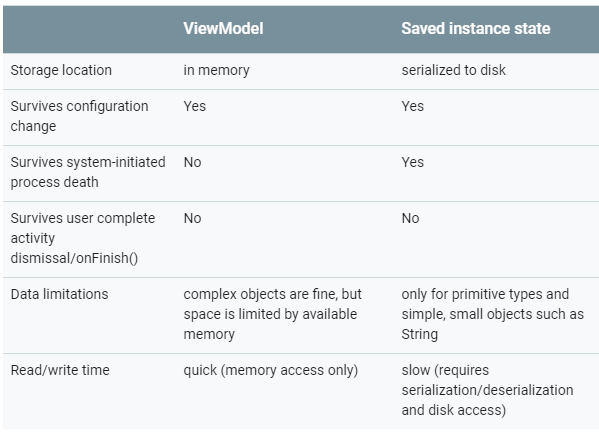Click Saved instance state's No for dismissal
Viewport: 599px width, 433px height.
pyautogui.click(x=410, y=219)
